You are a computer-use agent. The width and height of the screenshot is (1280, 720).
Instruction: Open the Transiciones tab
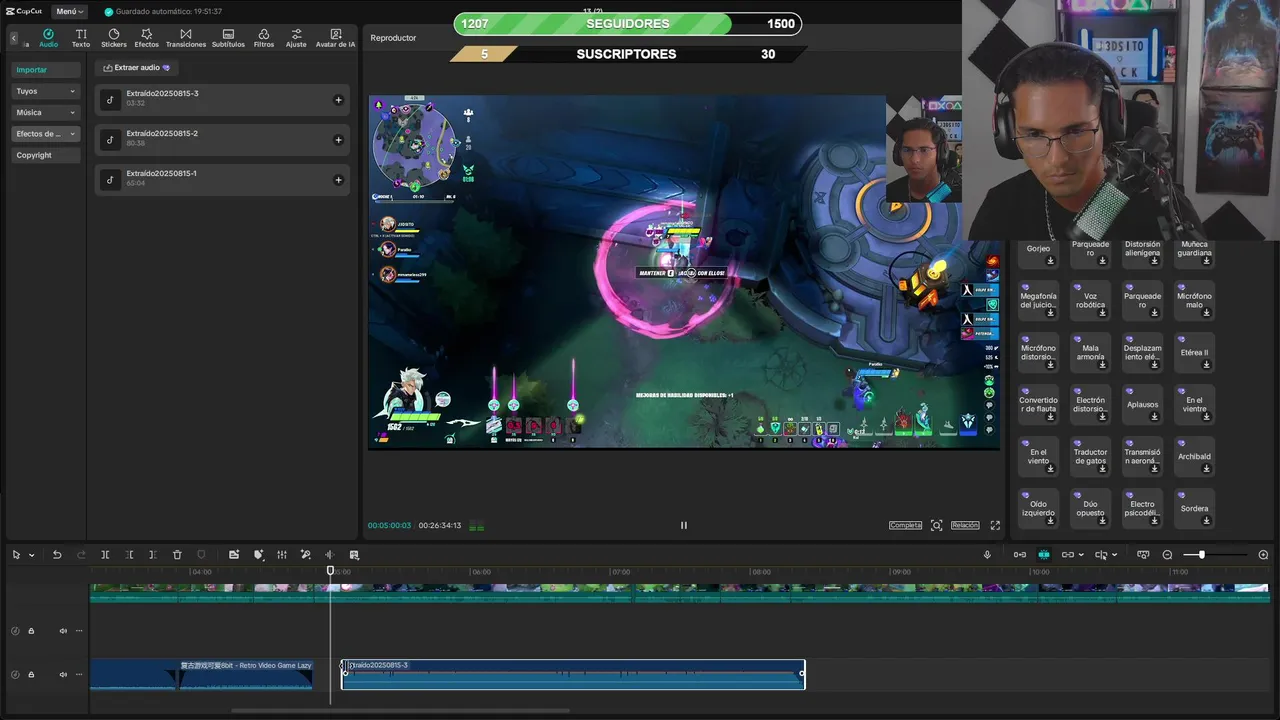tap(186, 38)
